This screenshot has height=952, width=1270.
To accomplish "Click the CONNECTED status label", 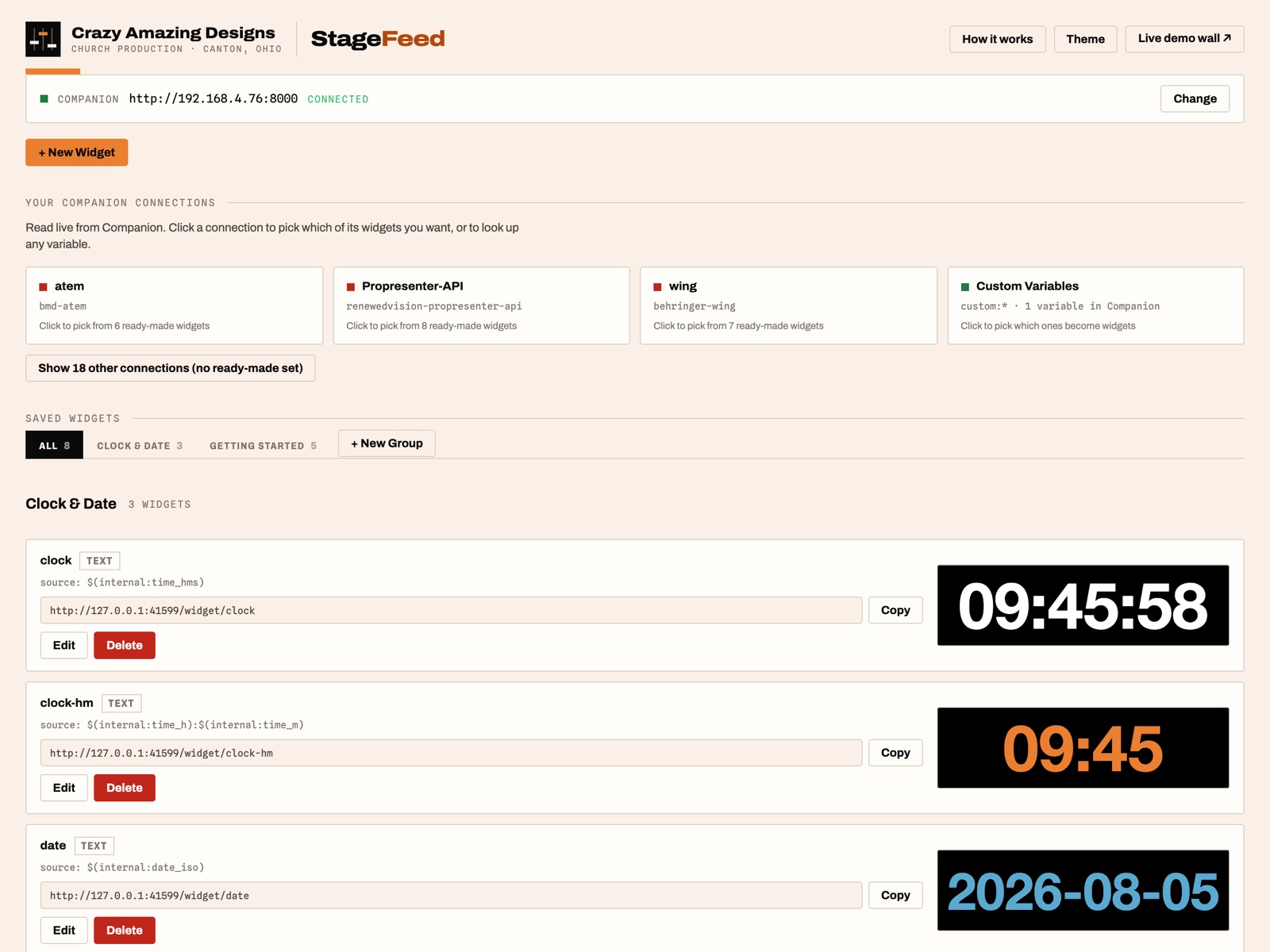I will coord(338,99).
